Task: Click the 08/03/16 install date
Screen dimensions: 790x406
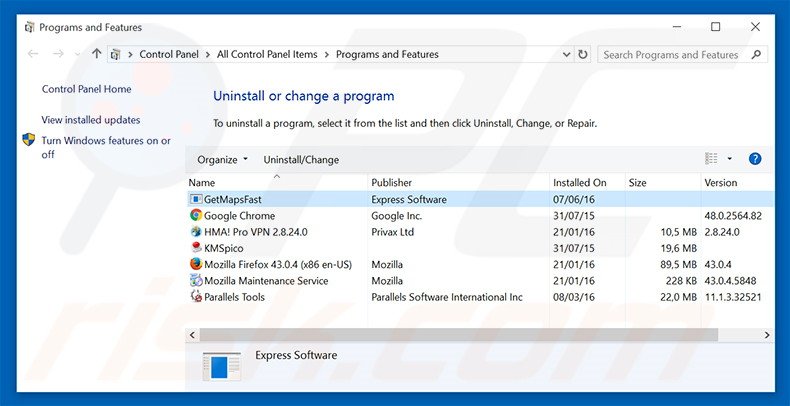Action: [x=574, y=297]
